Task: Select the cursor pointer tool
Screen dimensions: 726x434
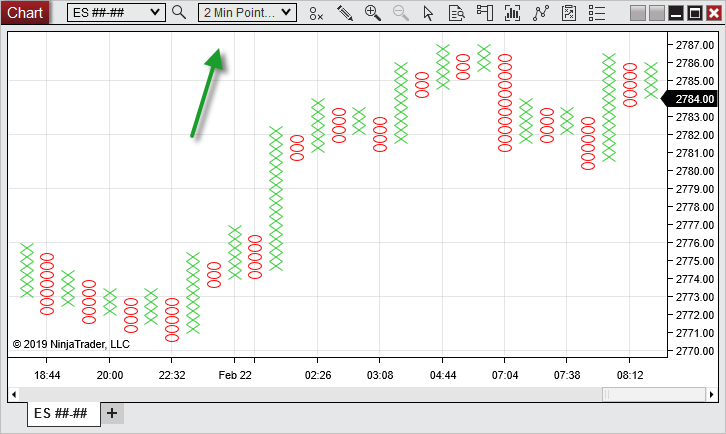Action: click(428, 12)
